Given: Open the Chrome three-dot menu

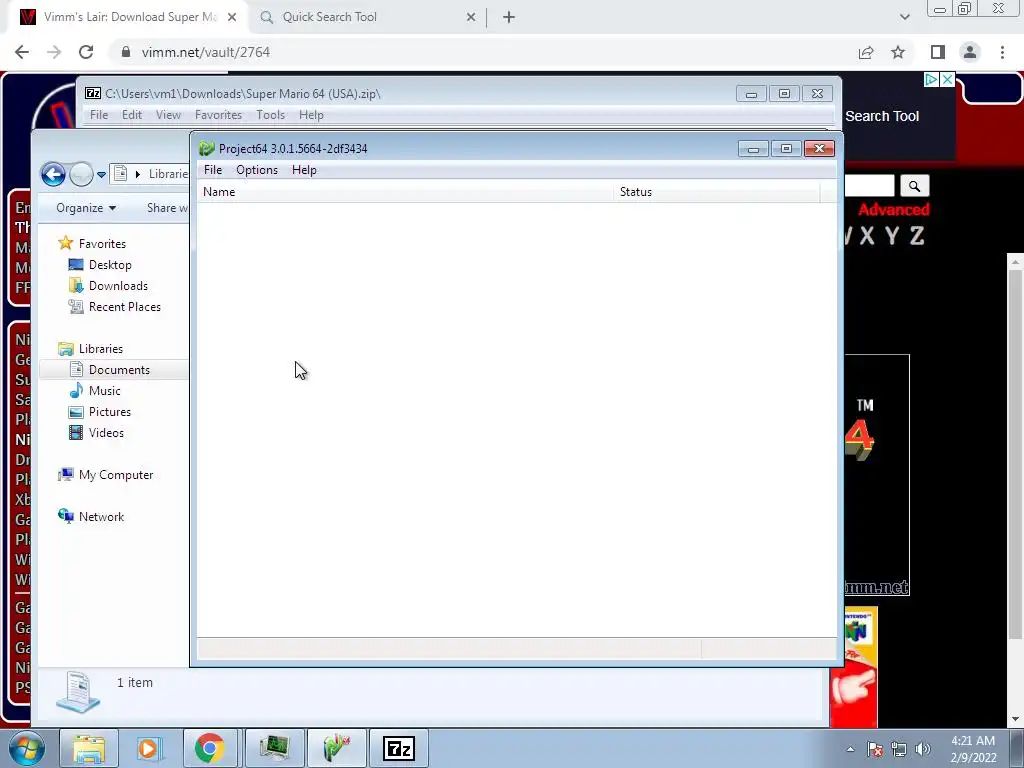Looking at the screenshot, I should pos(1002,52).
